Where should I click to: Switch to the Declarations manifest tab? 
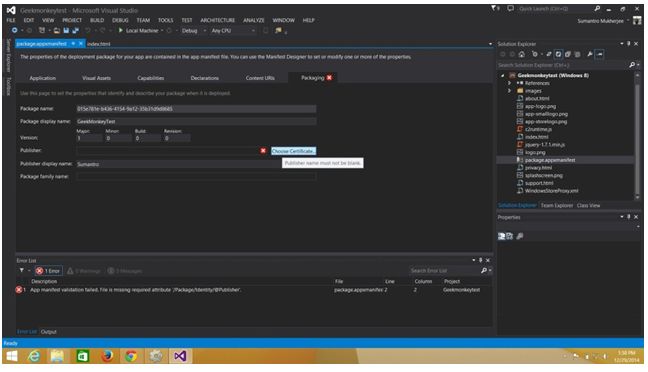click(x=205, y=78)
